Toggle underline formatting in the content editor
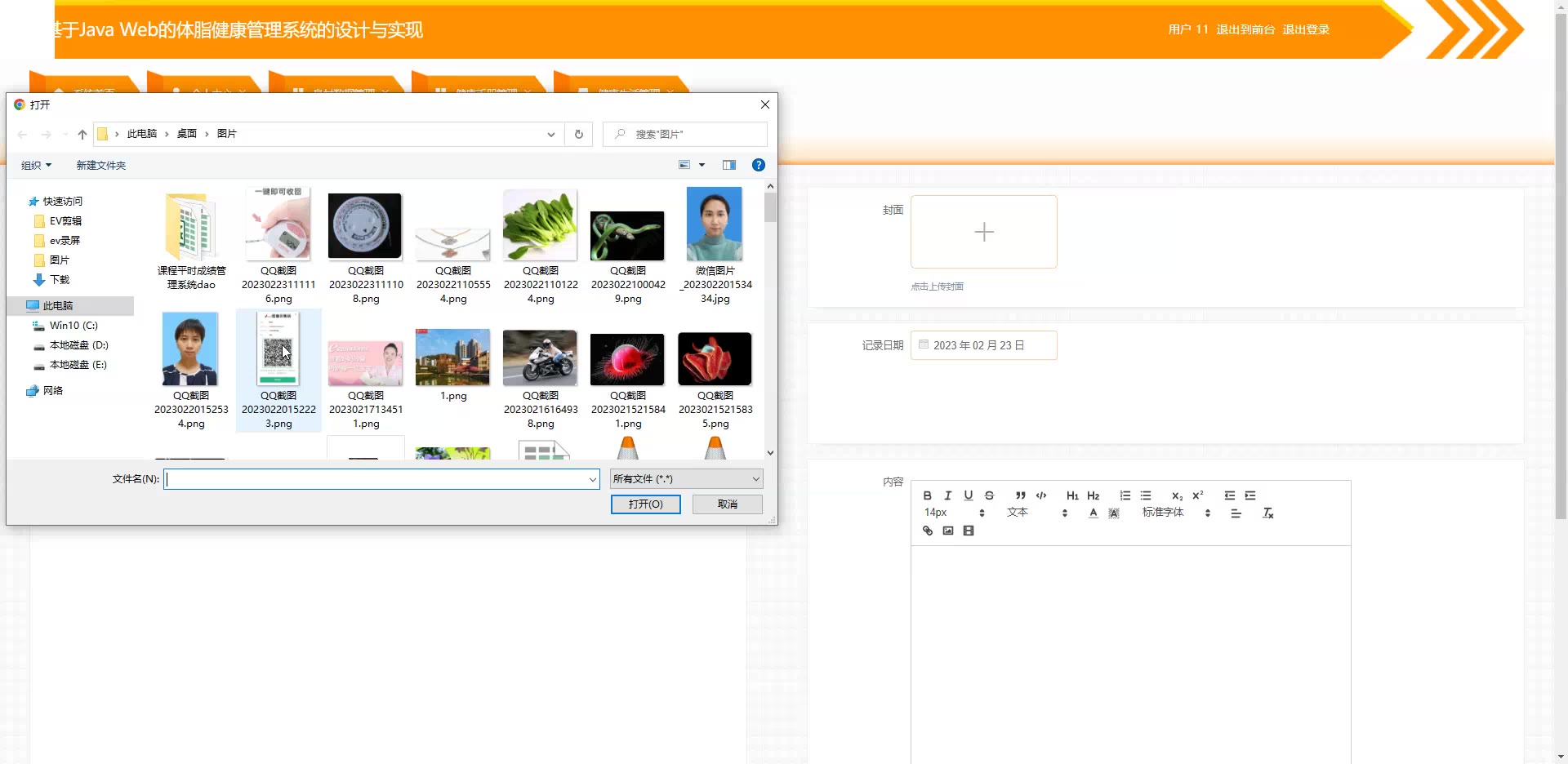1568x764 pixels. 969,495
